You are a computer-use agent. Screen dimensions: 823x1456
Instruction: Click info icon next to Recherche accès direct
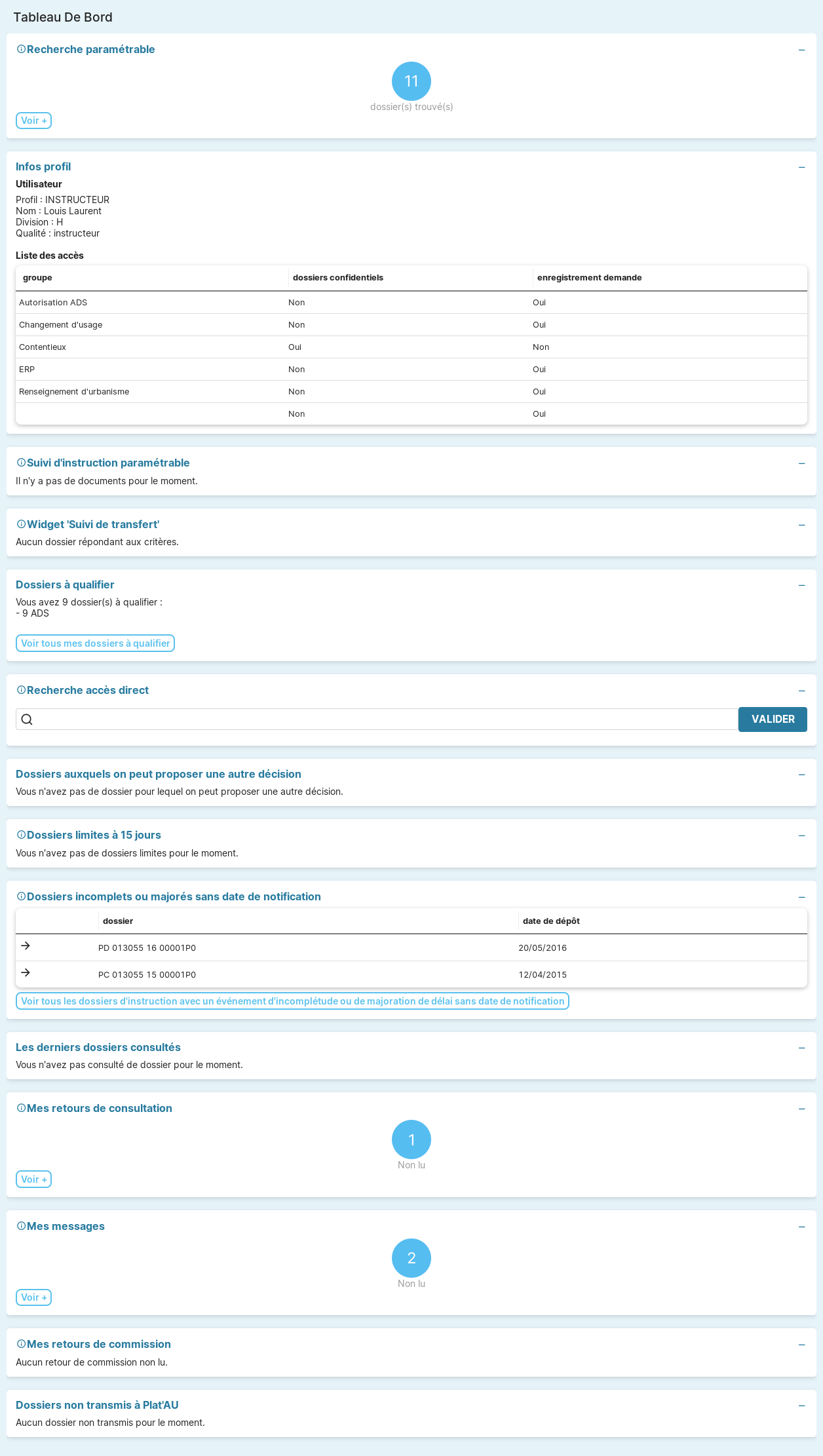(21, 690)
